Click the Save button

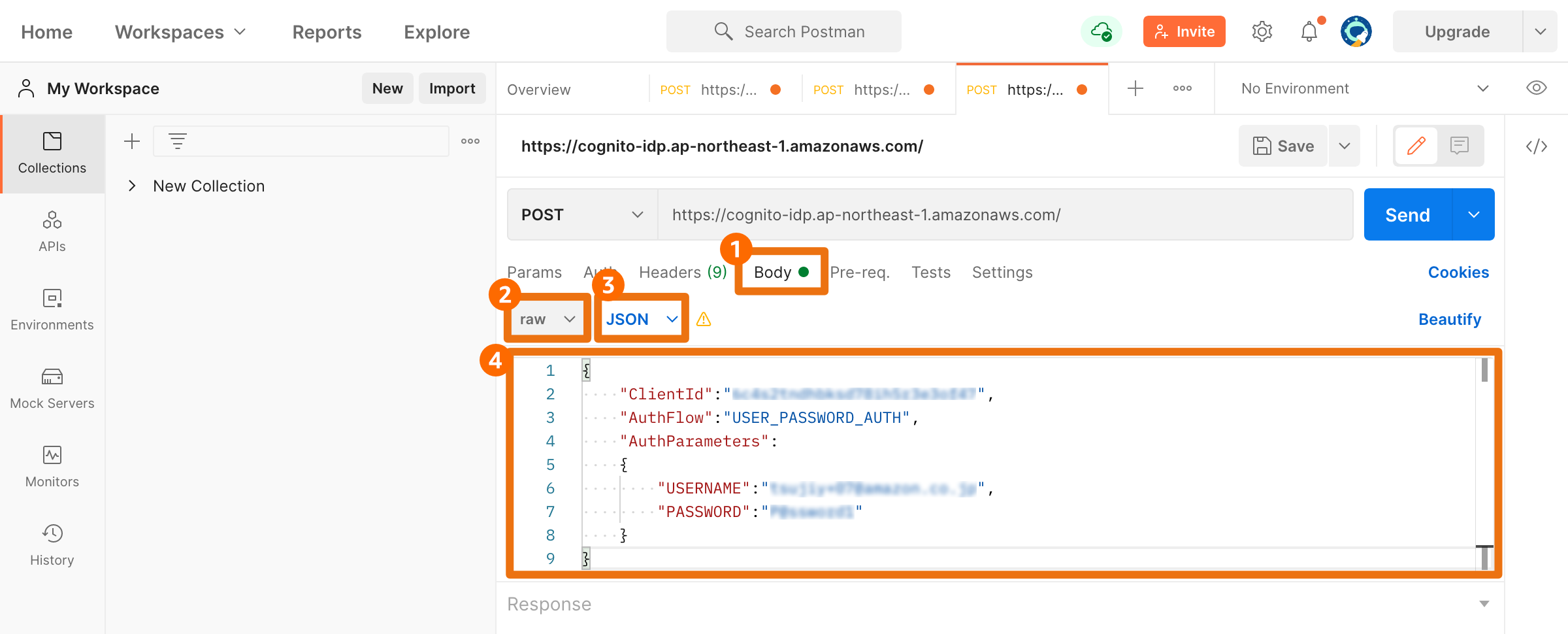click(x=1284, y=146)
